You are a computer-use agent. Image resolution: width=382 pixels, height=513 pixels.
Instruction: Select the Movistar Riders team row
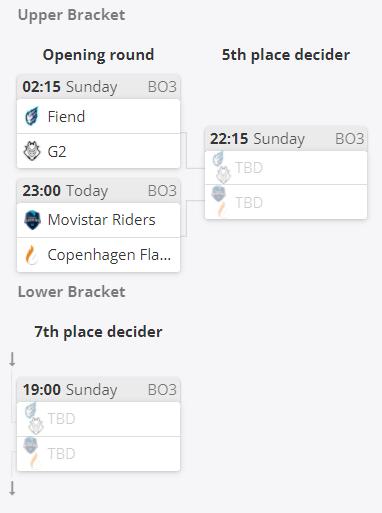point(98,220)
